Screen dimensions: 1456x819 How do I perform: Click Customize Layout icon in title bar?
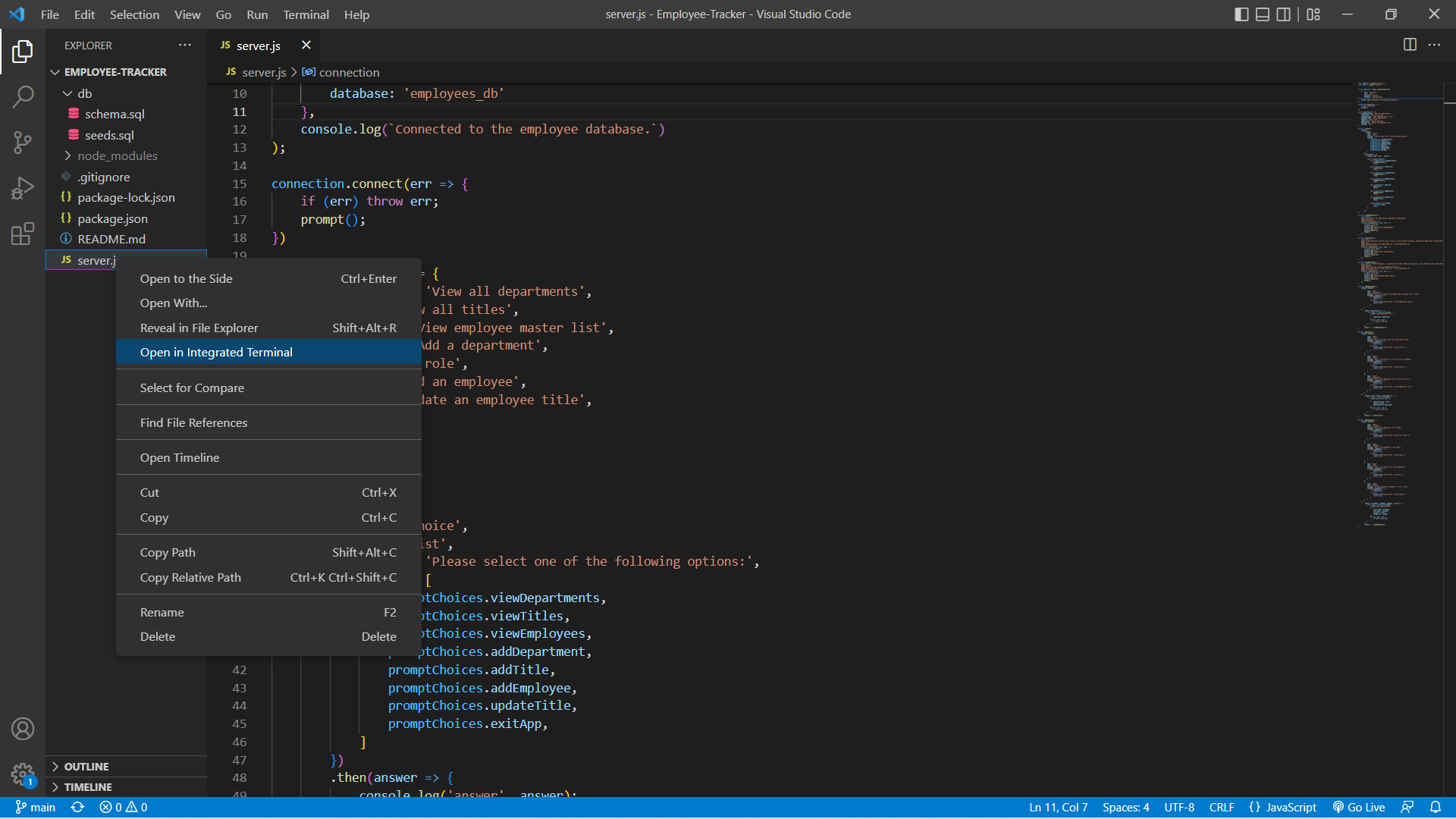pyautogui.click(x=1313, y=14)
